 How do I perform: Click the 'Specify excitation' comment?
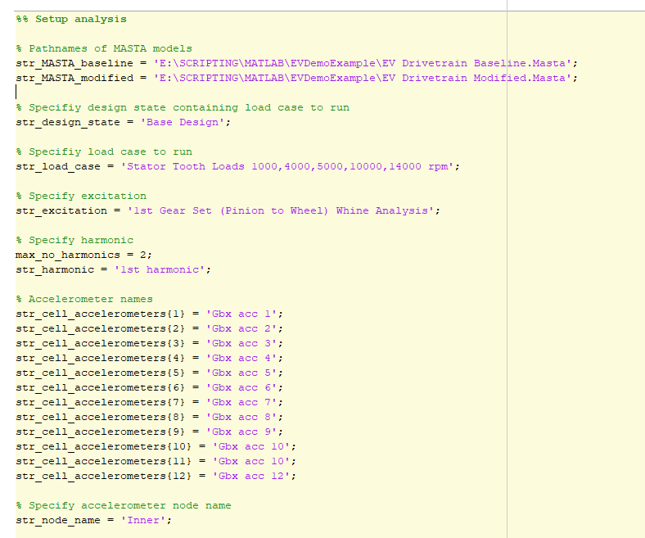tap(81, 196)
